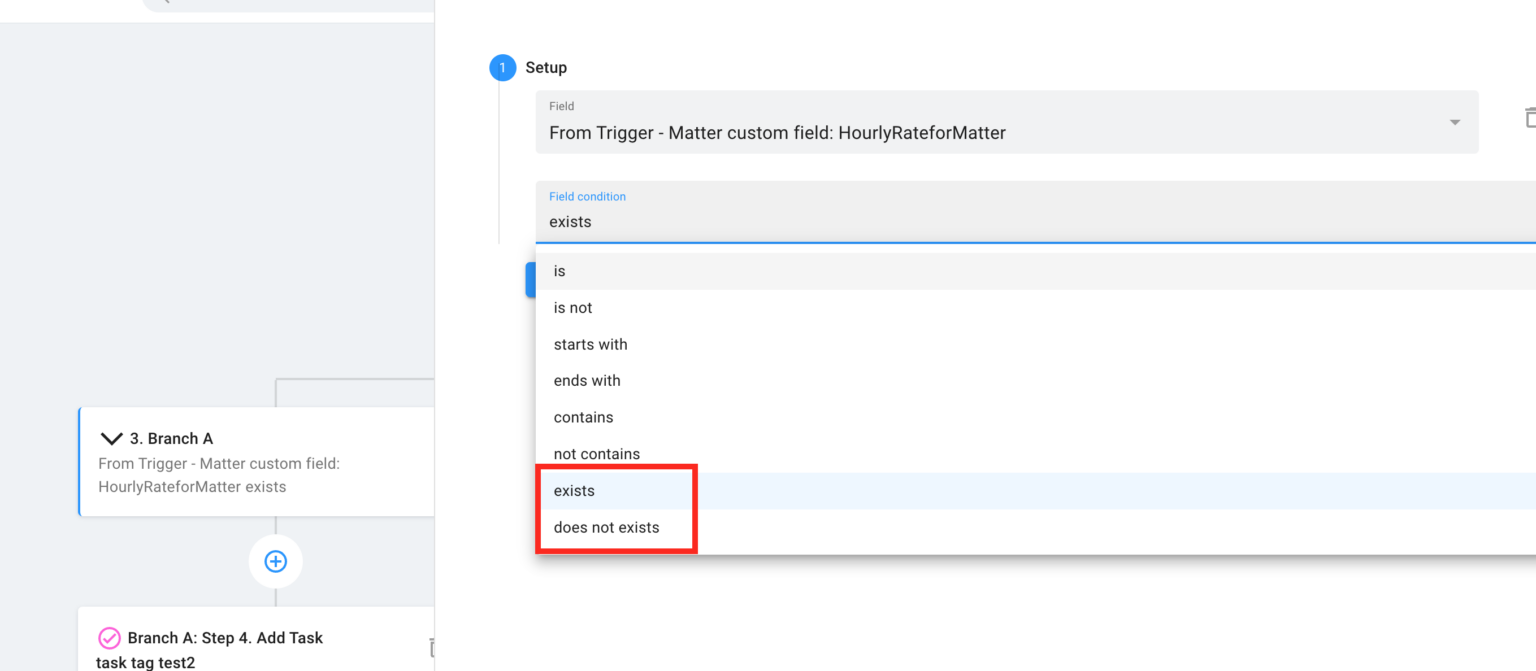Screen dimensions: 1536x671
Task: Click the blue step 1 circle badge
Action: coord(502,68)
